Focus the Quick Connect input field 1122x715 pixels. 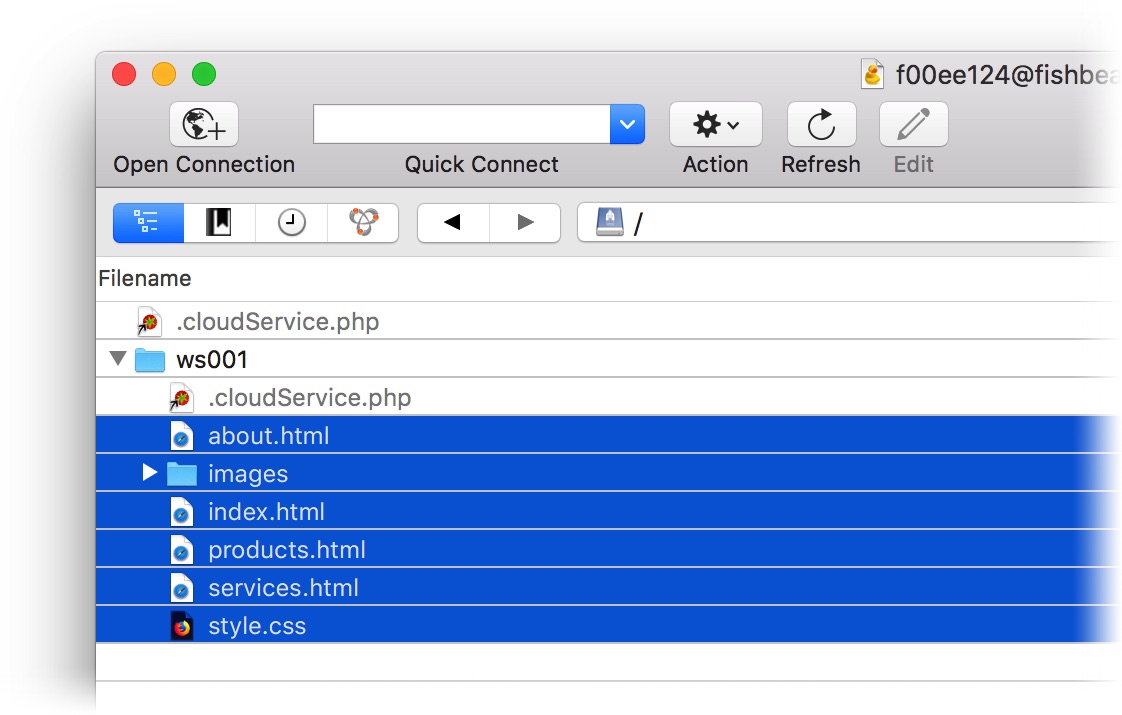[462, 124]
